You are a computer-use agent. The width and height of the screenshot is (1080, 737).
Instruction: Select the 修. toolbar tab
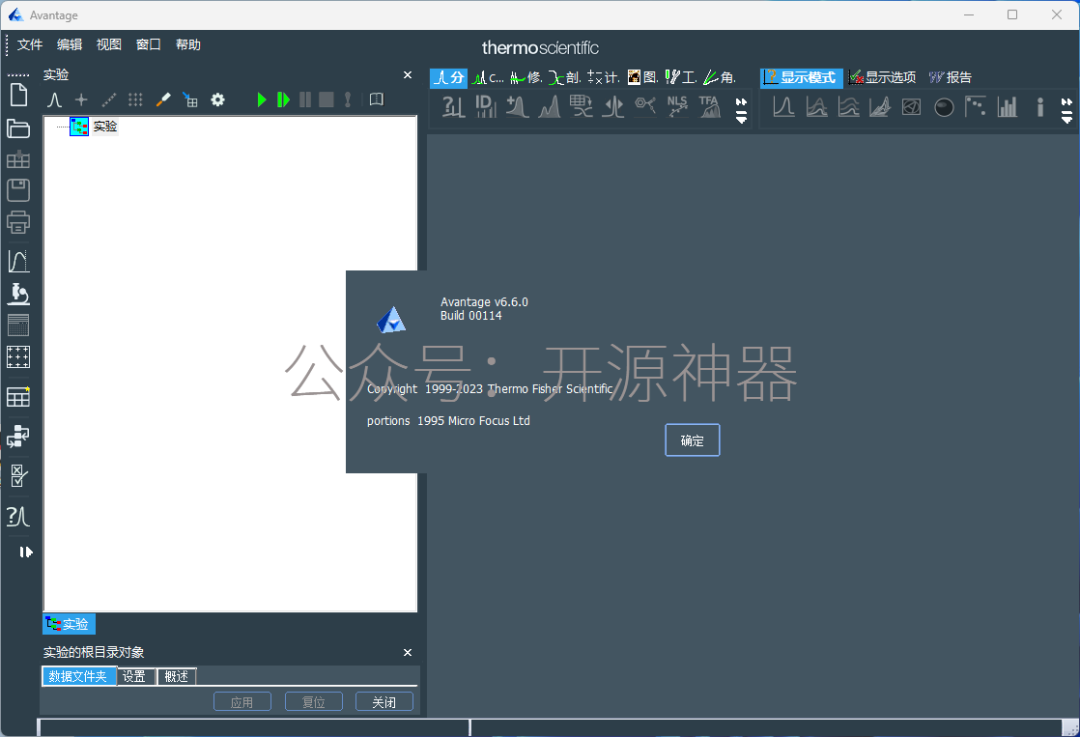[526, 77]
